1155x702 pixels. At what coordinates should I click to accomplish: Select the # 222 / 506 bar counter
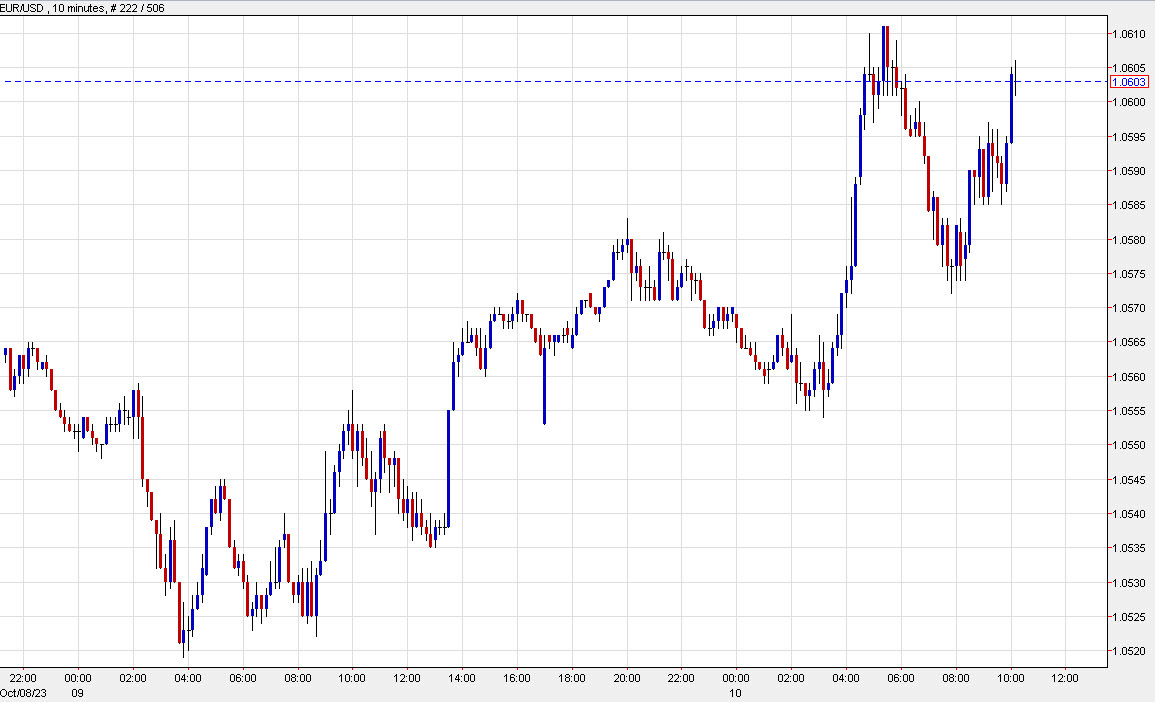[135, 7]
